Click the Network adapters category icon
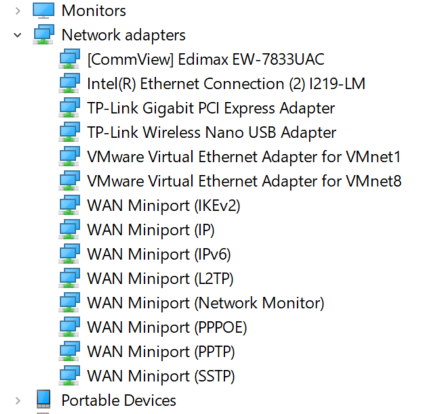 [43, 34]
